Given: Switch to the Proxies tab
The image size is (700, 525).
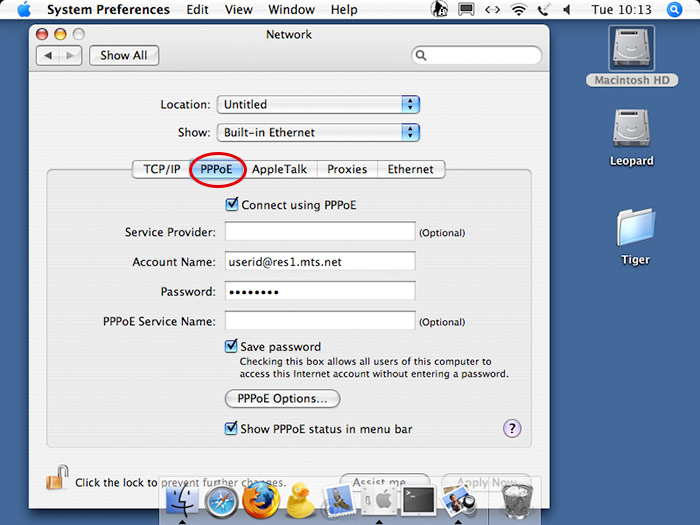Looking at the screenshot, I should (347, 169).
